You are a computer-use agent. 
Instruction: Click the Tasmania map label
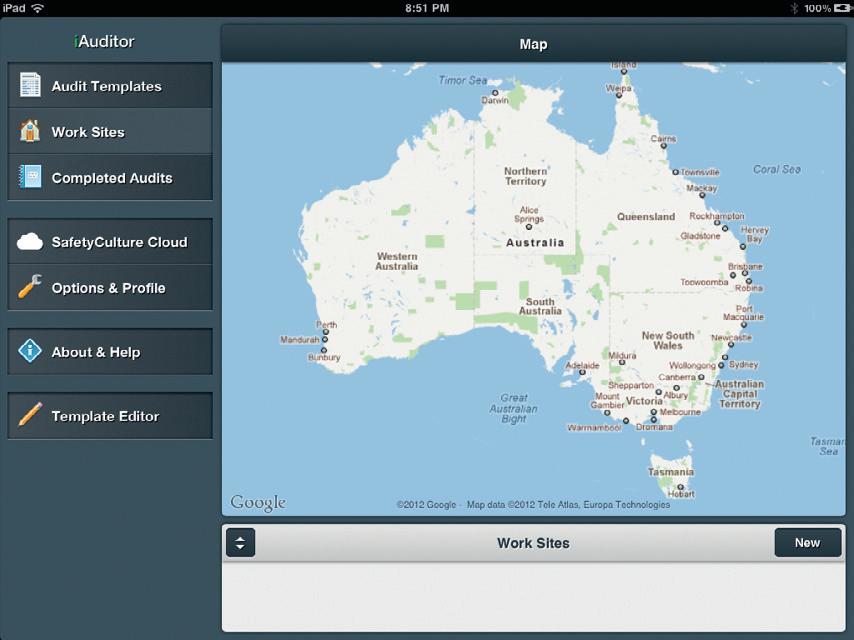pyautogui.click(x=671, y=472)
